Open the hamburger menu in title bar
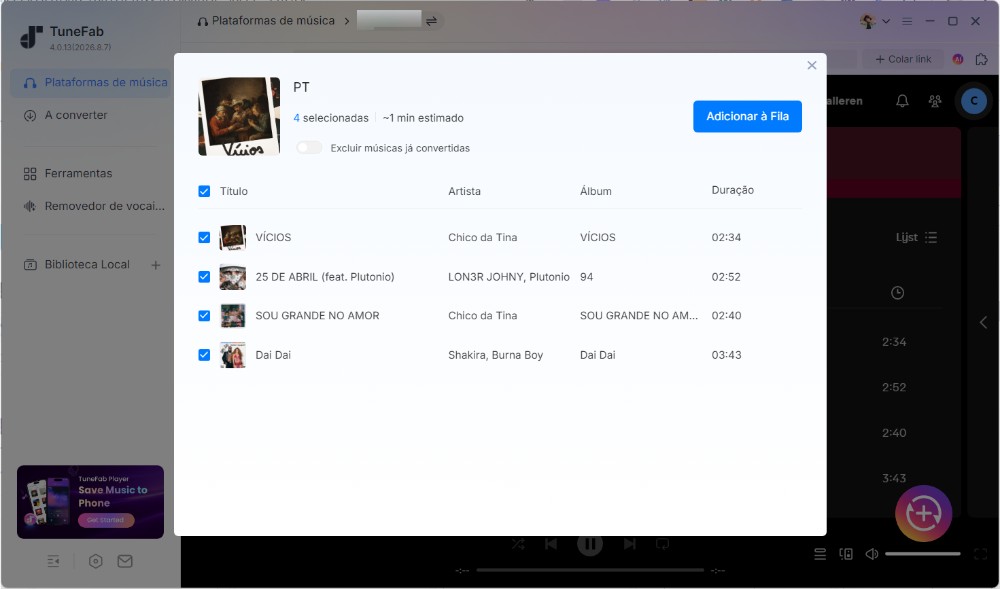The height and width of the screenshot is (589, 1000). 907,21
